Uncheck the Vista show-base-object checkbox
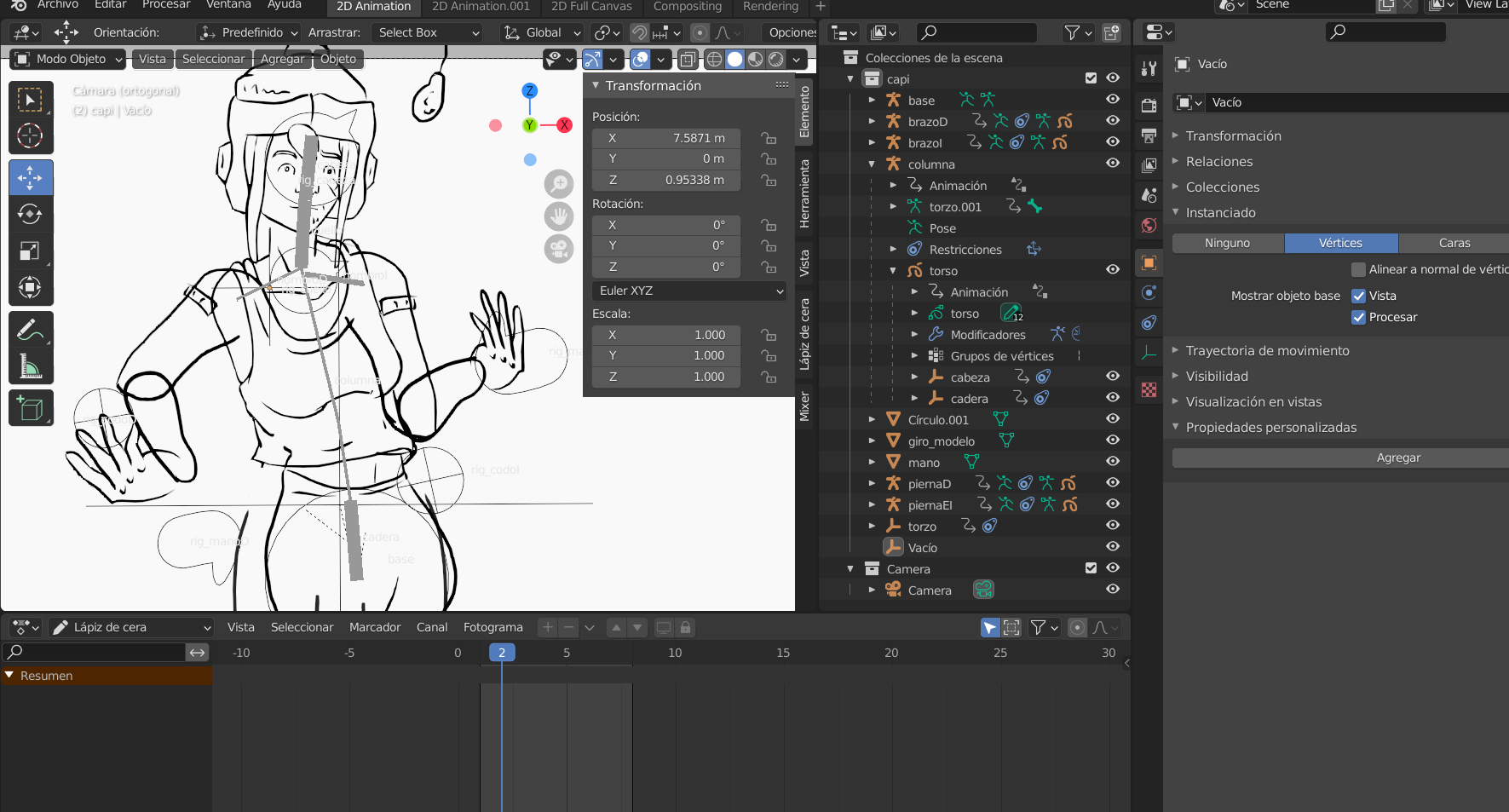 coord(1359,296)
